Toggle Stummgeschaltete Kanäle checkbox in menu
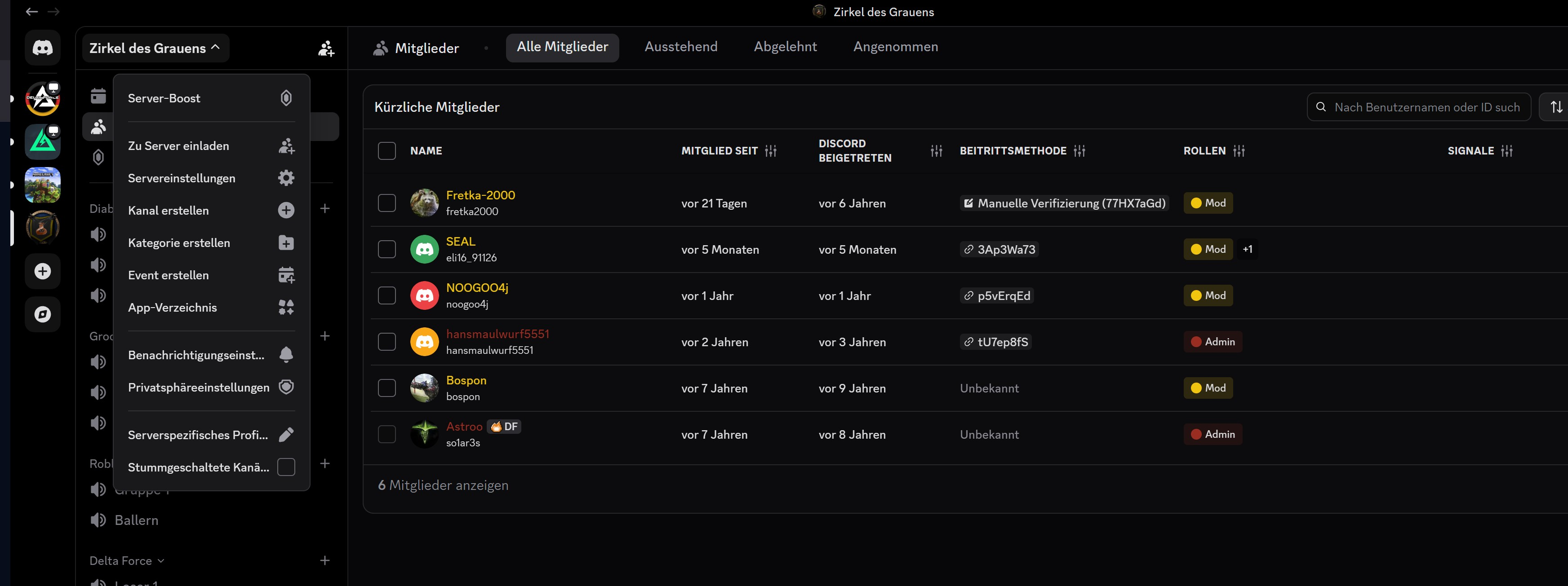1568x586 pixels. (286, 467)
